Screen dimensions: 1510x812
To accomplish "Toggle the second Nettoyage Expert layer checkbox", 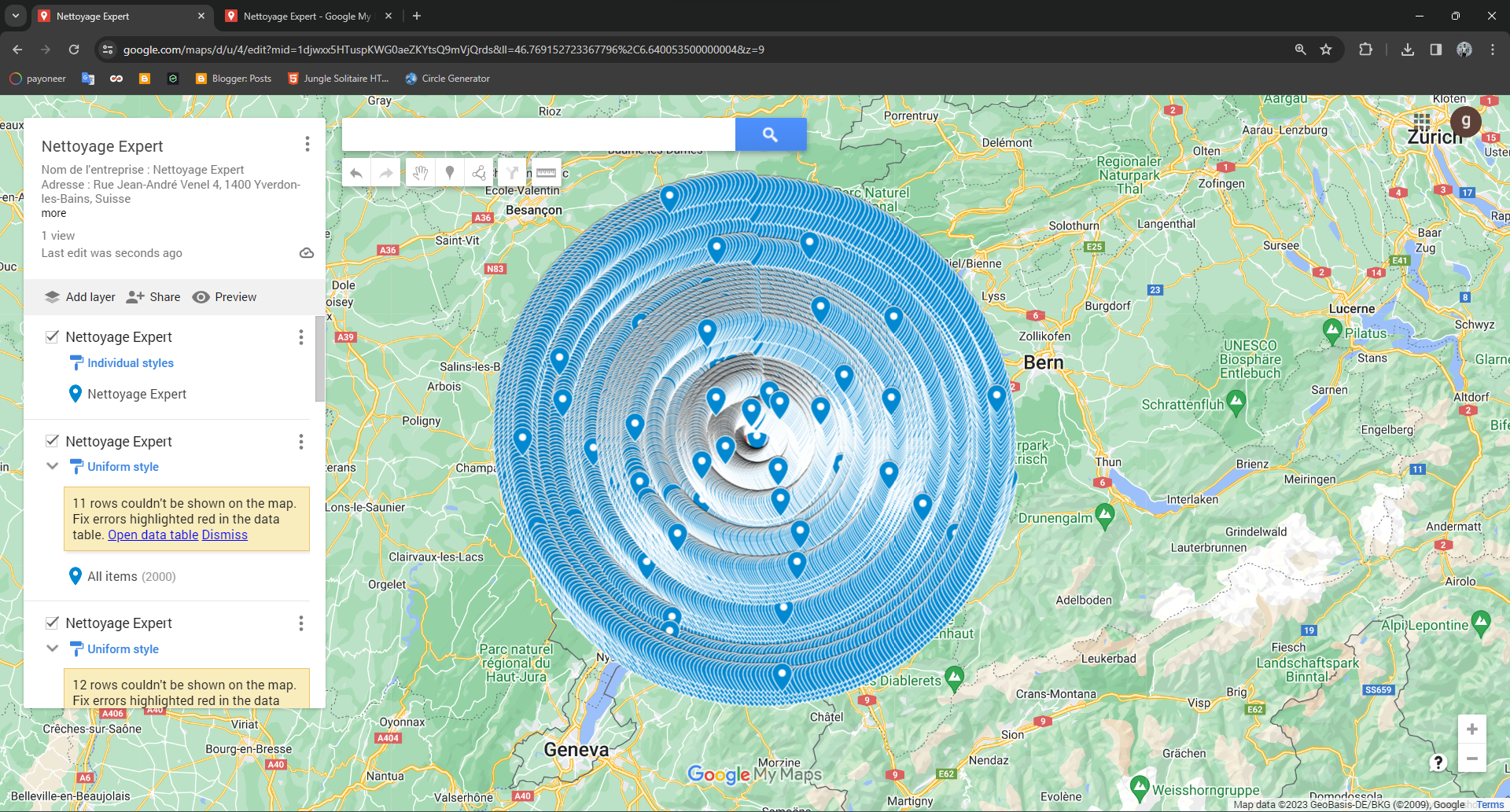I will [x=52, y=441].
